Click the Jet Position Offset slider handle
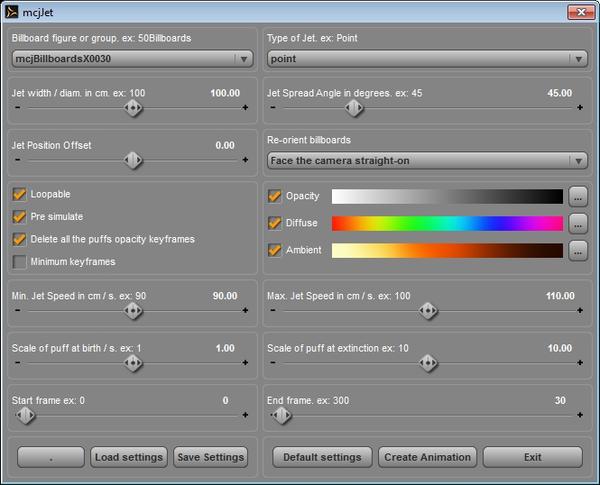 point(133,160)
